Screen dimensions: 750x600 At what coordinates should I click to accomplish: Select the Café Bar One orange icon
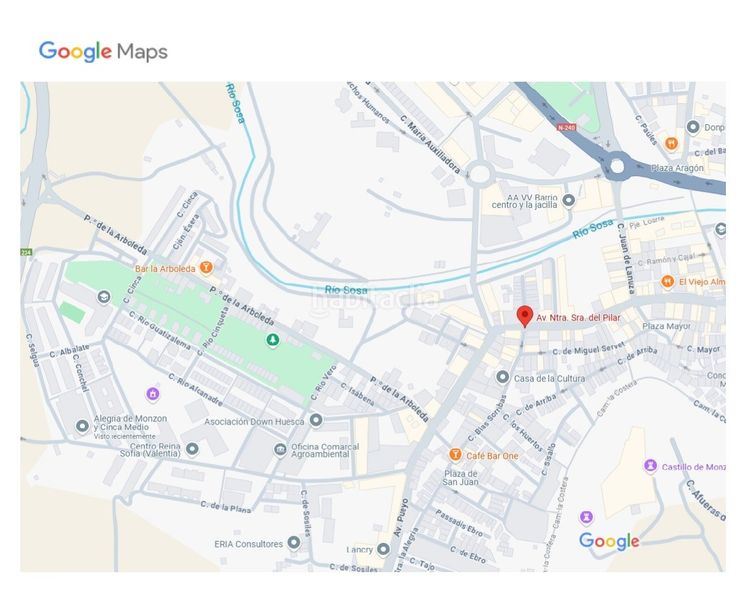click(x=455, y=455)
